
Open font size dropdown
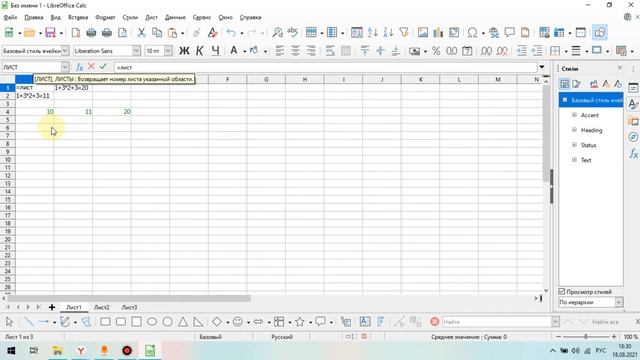(168, 51)
